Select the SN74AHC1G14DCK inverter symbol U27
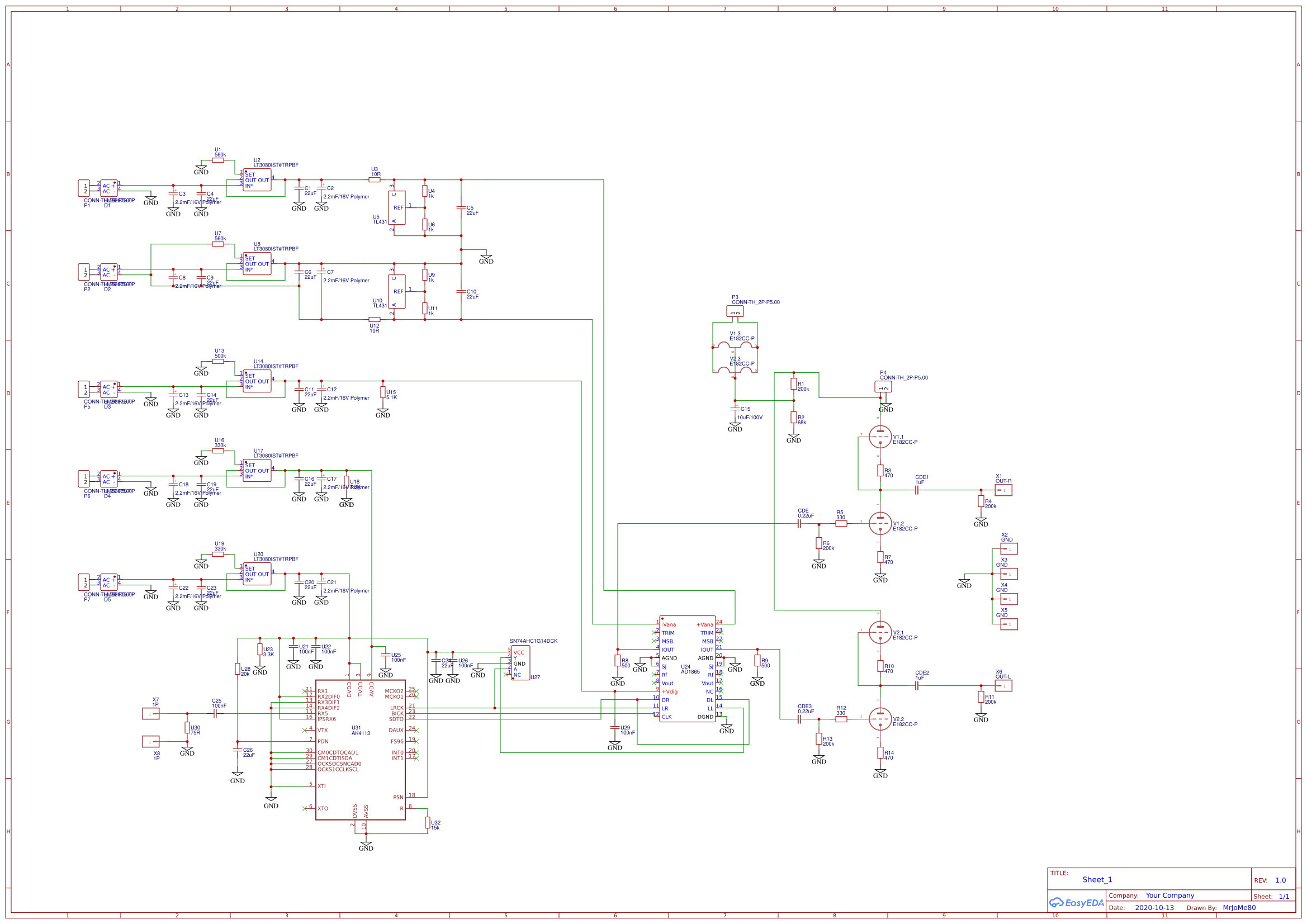 click(520, 664)
